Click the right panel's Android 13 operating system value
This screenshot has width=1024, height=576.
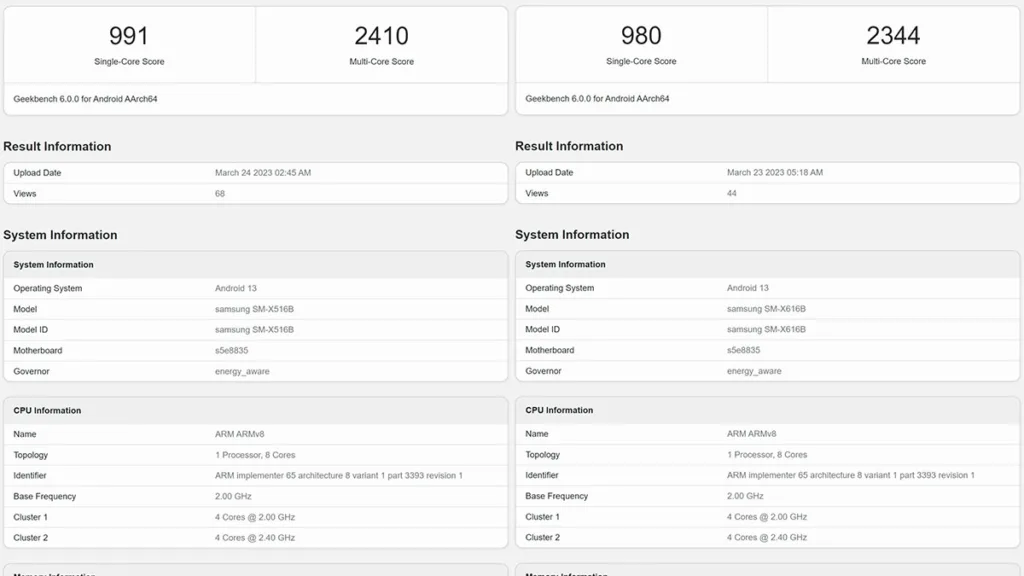coord(748,287)
